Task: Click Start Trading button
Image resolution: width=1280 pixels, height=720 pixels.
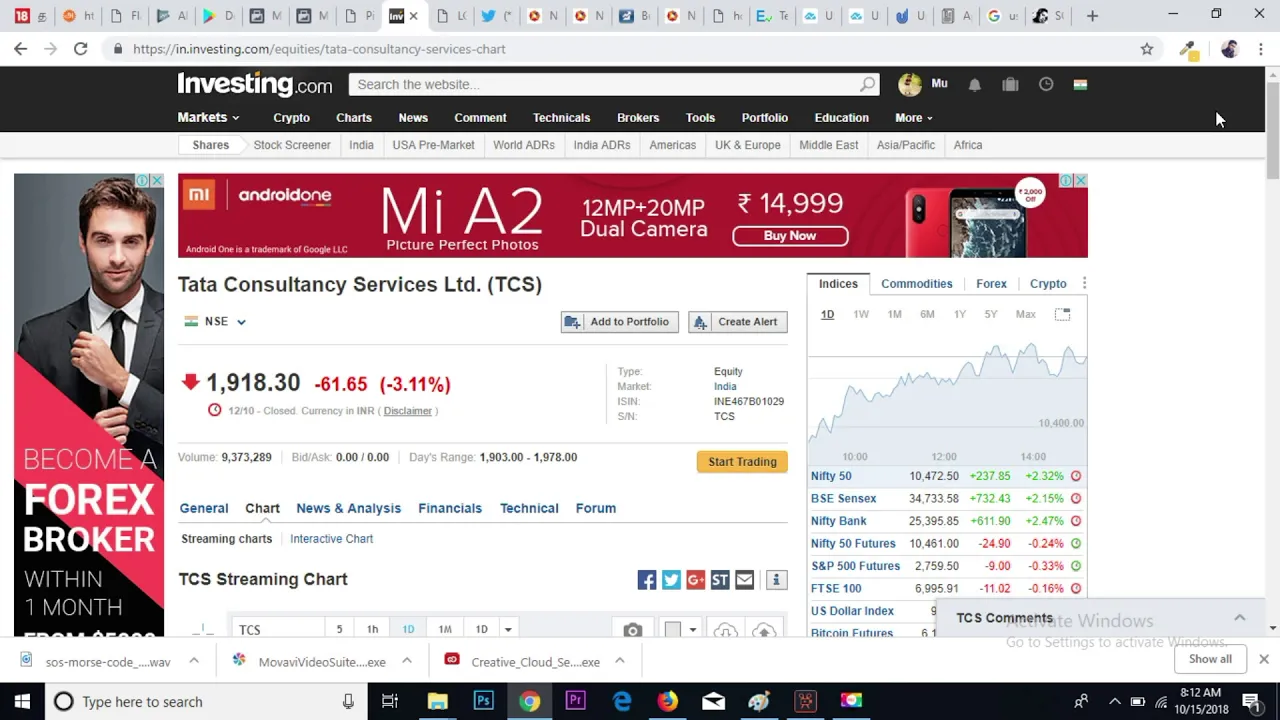Action: point(742,462)
